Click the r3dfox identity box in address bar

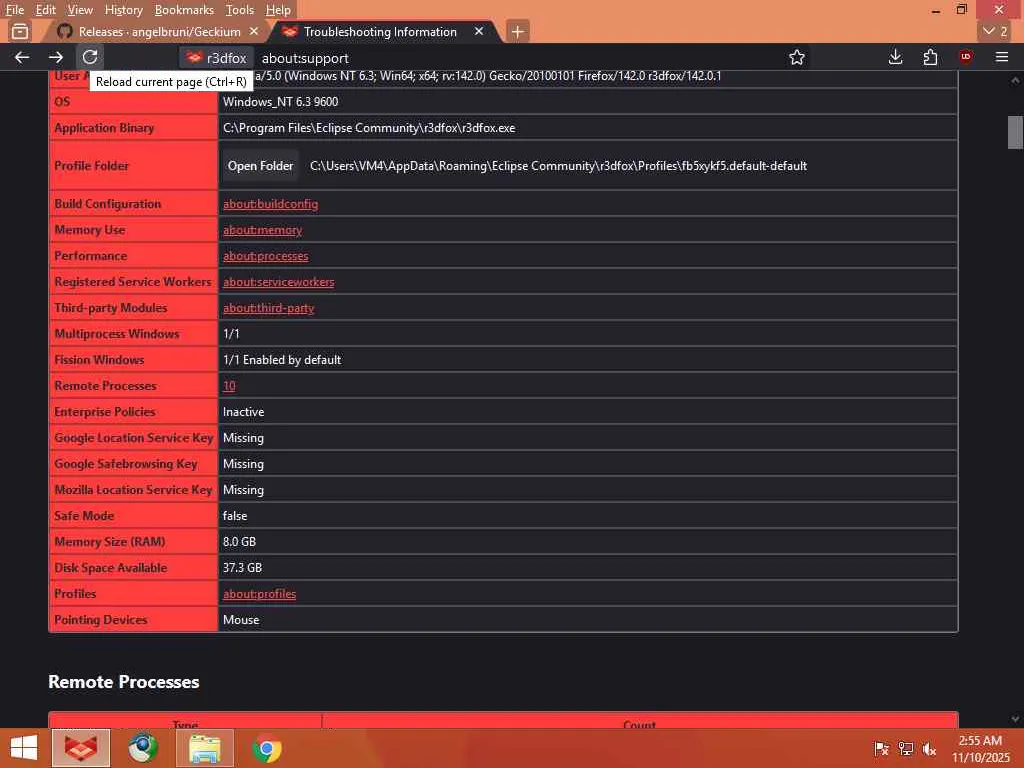(217, 58)
